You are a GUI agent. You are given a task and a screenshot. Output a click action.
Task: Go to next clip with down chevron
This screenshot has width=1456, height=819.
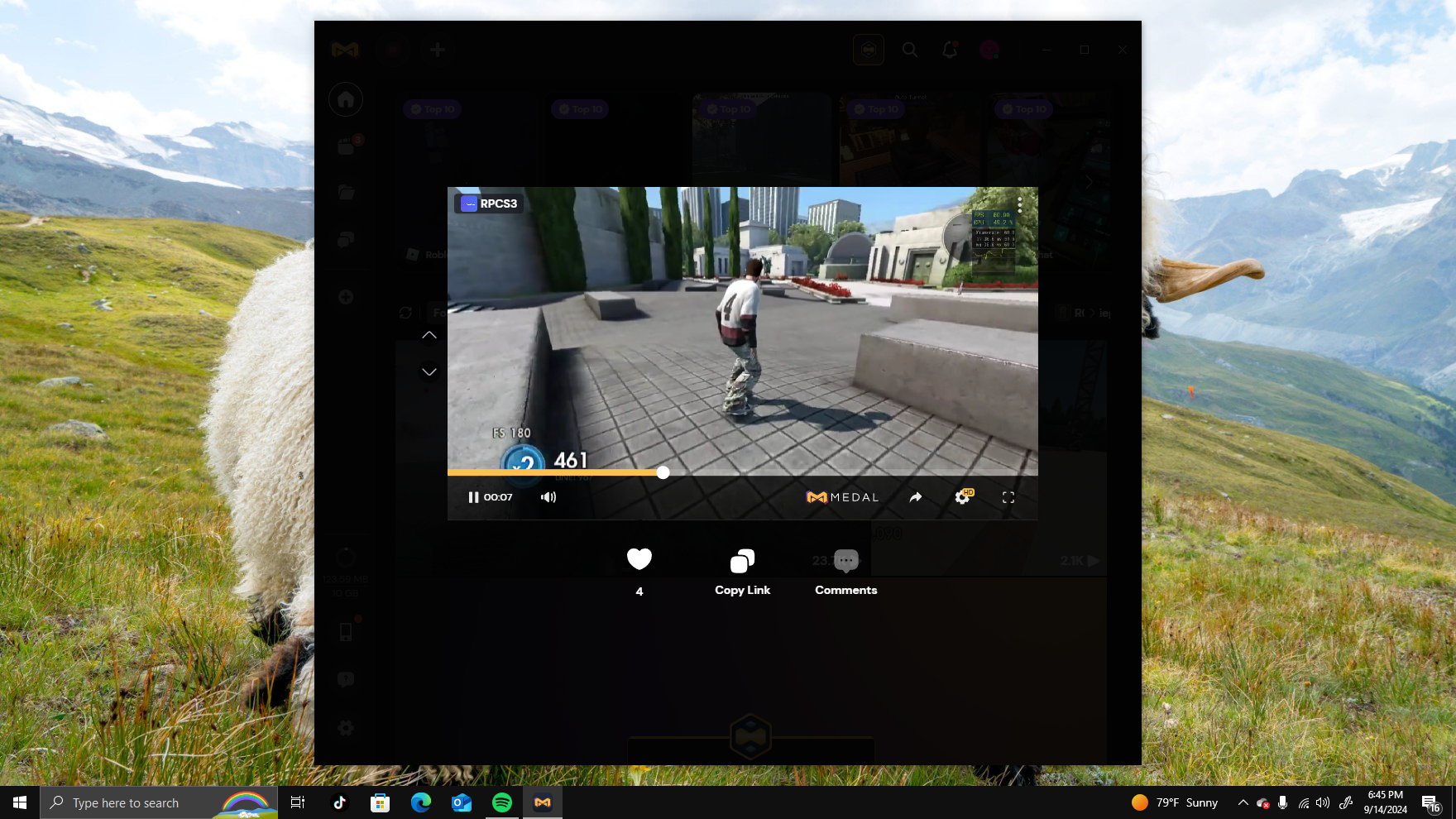429,372
